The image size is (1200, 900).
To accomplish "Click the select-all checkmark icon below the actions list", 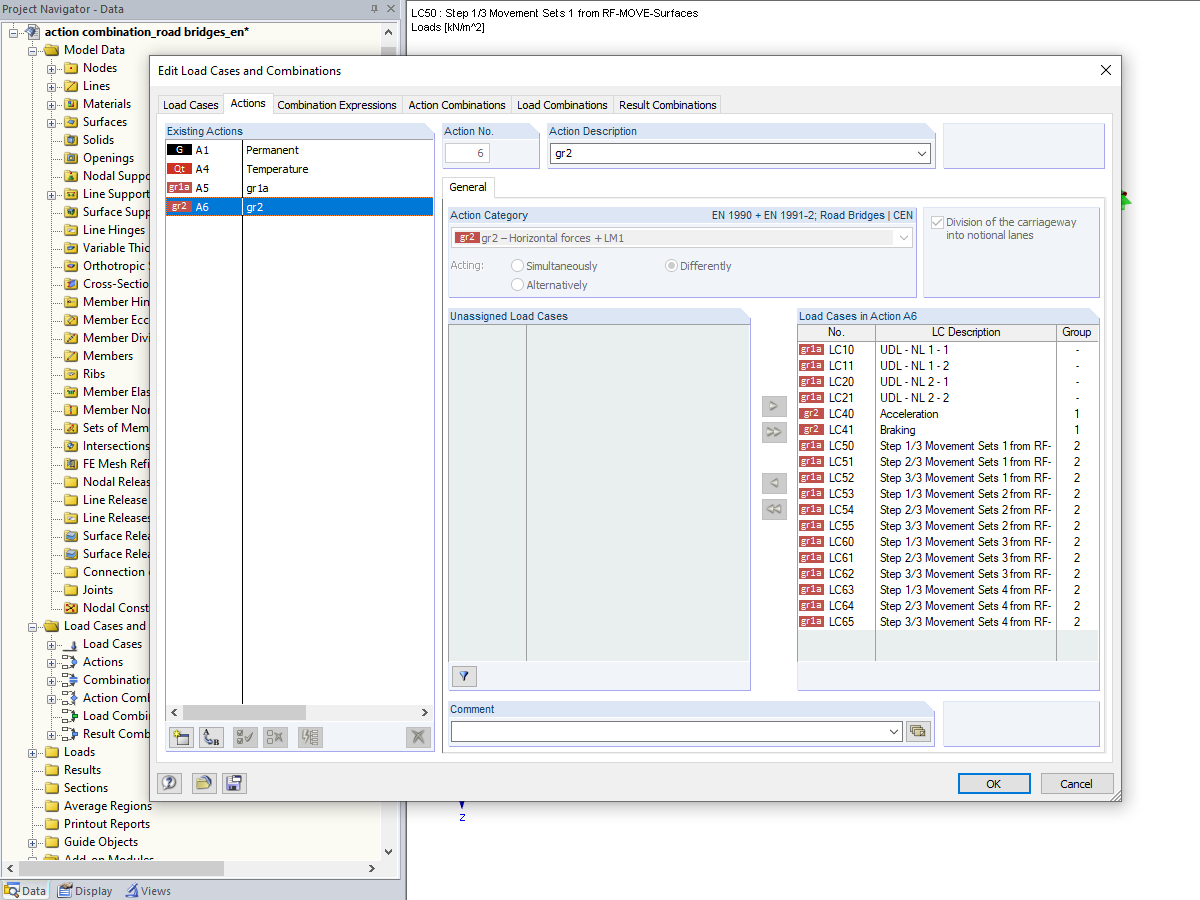I will (245, 737).
